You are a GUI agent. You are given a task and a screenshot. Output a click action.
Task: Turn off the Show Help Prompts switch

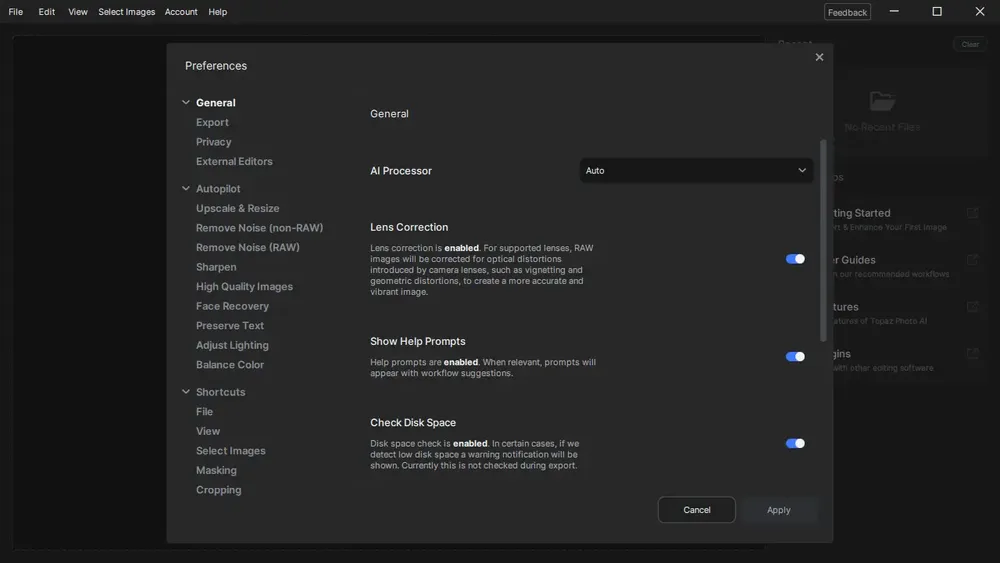tap(795, 357)
